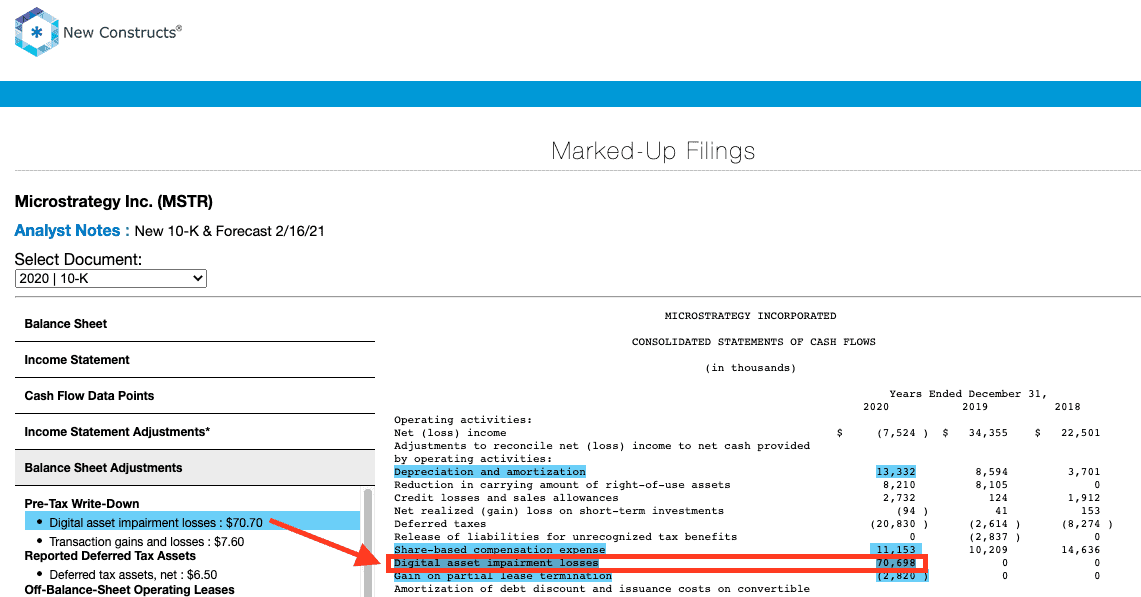Image resolution: width=1141 pixels, height=597 pixels.
Task: Open the Select Document dropdown showing 2020 | 10-K
Action: pos(111,278)
